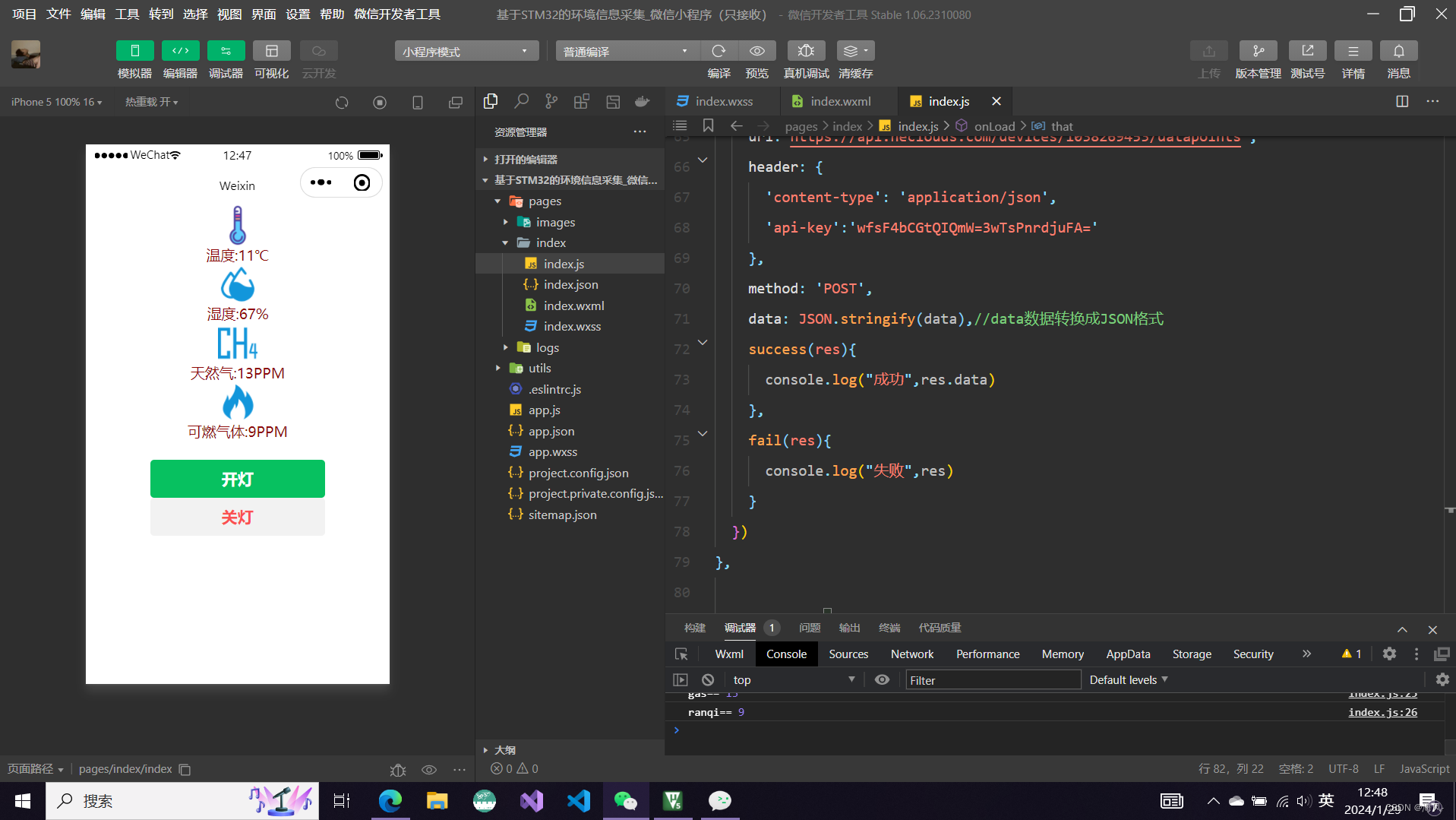Switch to the Network devtools tab
The width and height of the screenshot is (1456, 820).
click(x=912, y=654)
